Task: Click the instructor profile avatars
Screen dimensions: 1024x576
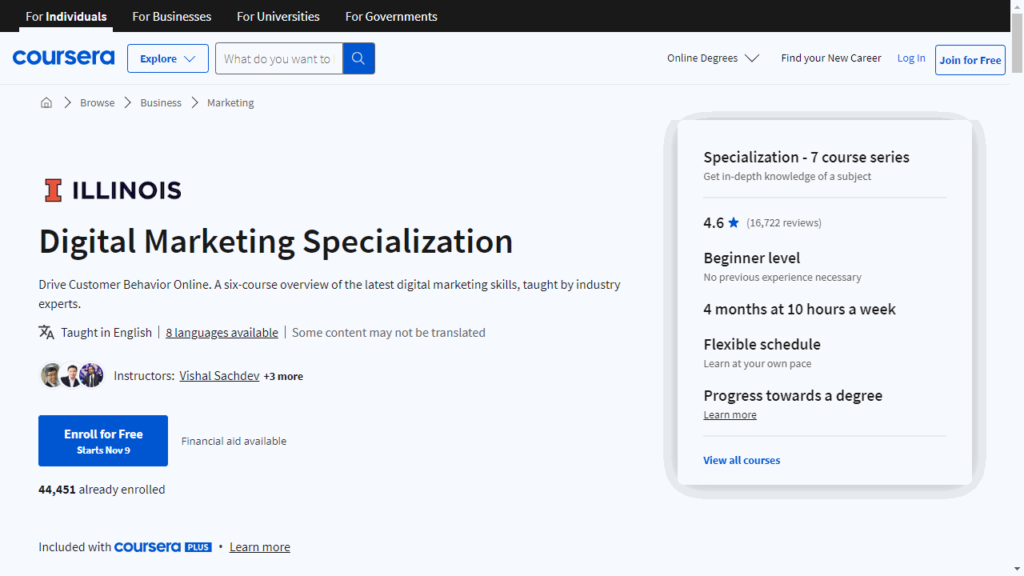Action: pyautogui.click(x=72, y=376)
